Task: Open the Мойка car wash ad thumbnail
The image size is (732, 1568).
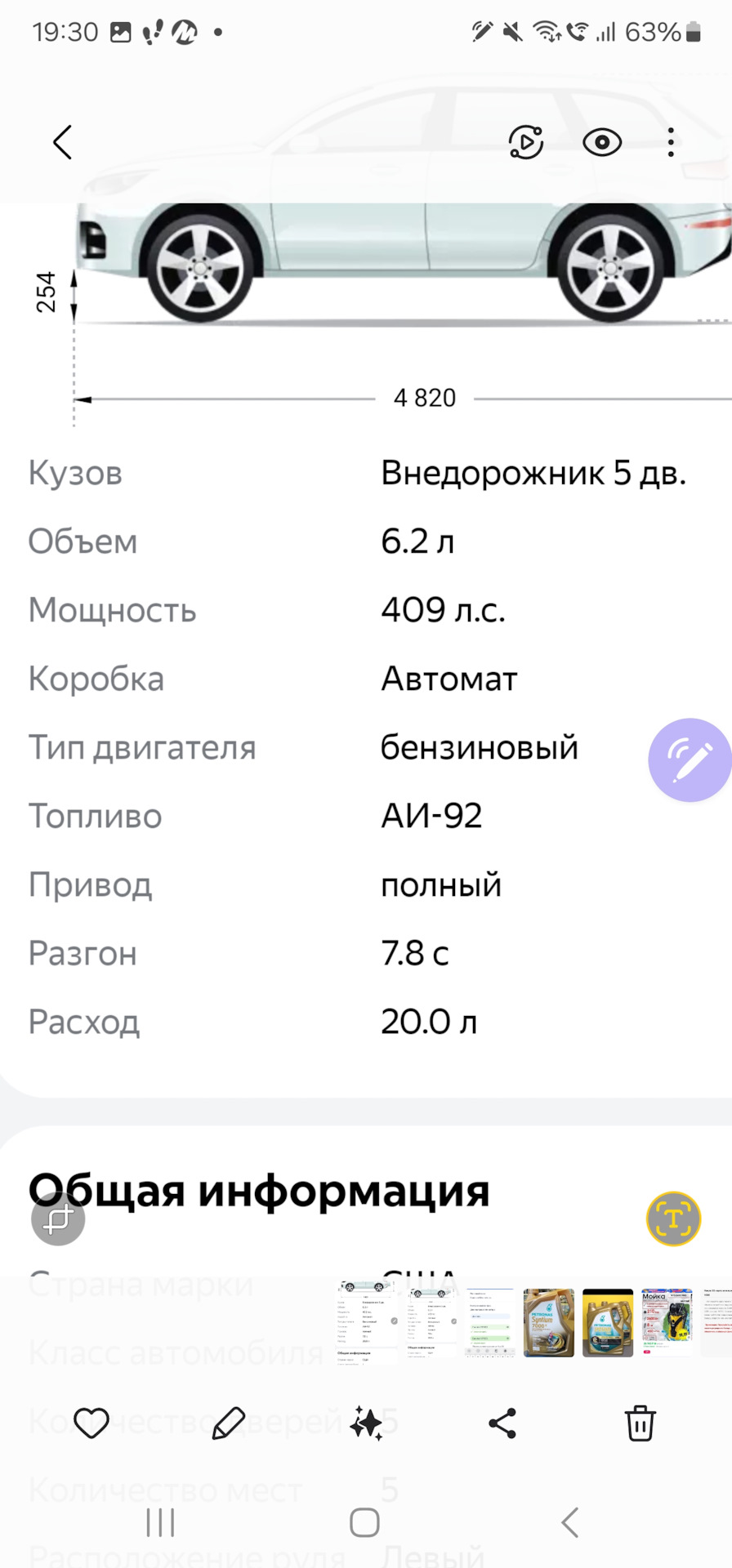Action: tap(667, 1323)
